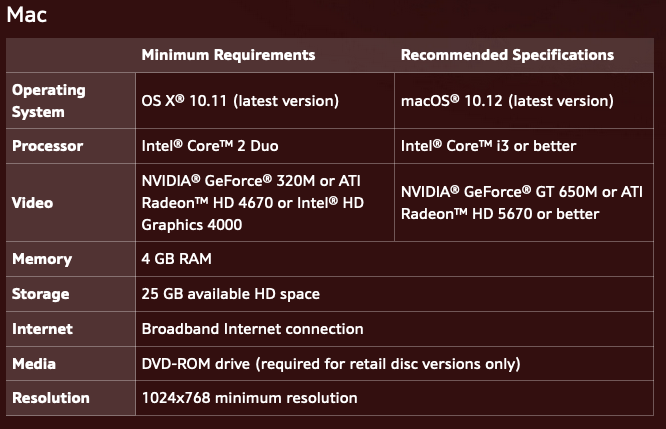Image resolution: width=666 pixels, height=429 pixels.
Task: Click the 25 GB available HD space text
Action: tap(231, 294)
